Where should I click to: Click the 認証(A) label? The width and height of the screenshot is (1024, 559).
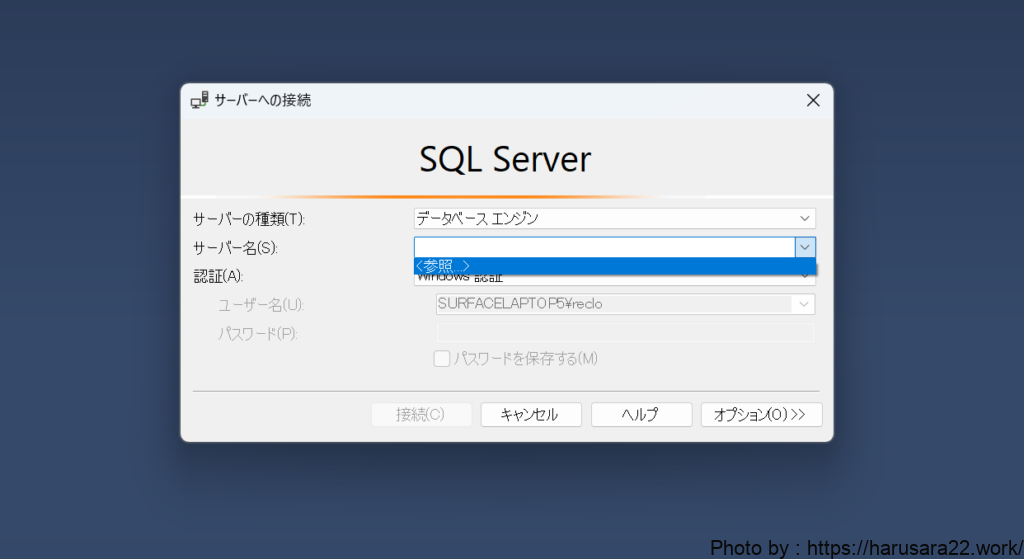(x=218, y=276)
